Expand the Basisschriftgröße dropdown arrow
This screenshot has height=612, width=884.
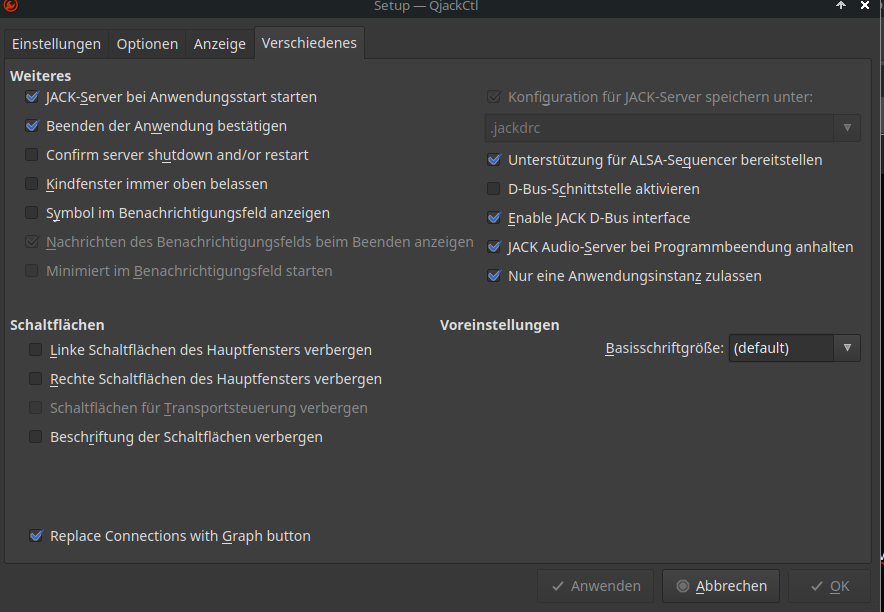point(847,348)
